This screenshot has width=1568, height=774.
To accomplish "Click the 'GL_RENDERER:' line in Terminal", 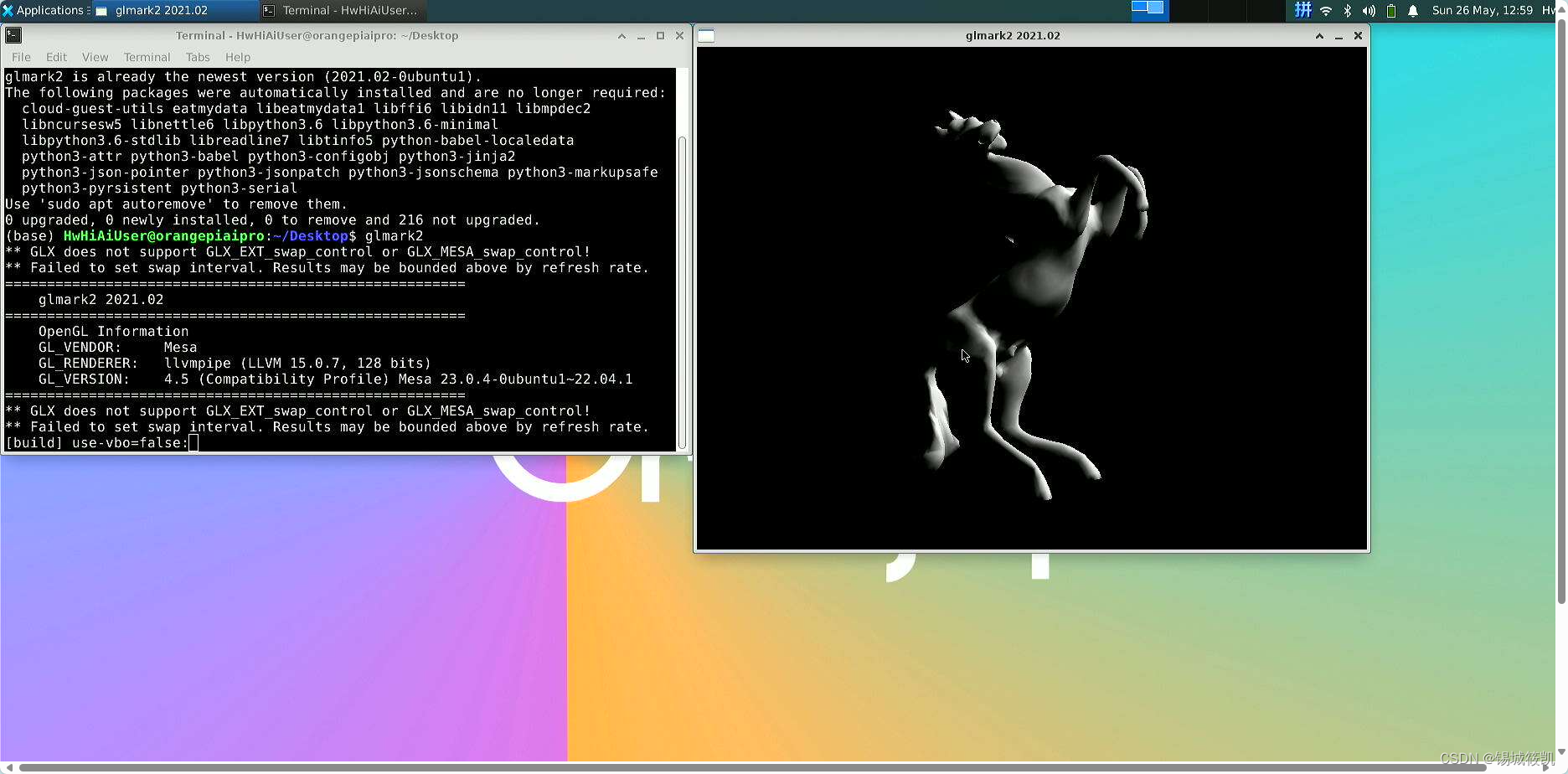I will tap(235, 363).
